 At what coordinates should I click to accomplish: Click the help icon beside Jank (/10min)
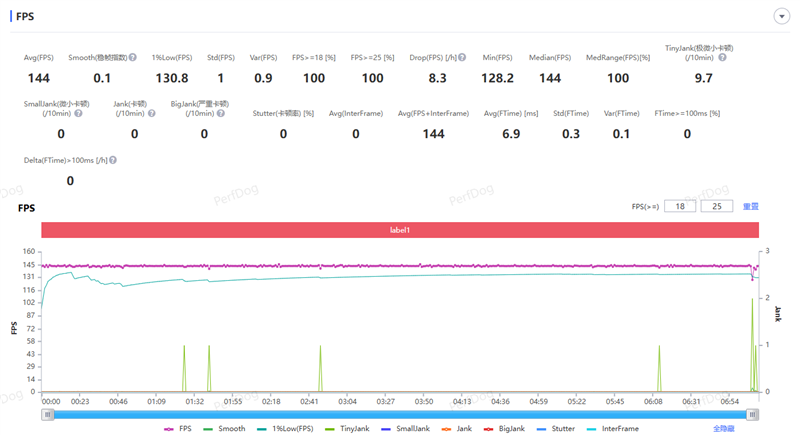[x=152, y=113]
